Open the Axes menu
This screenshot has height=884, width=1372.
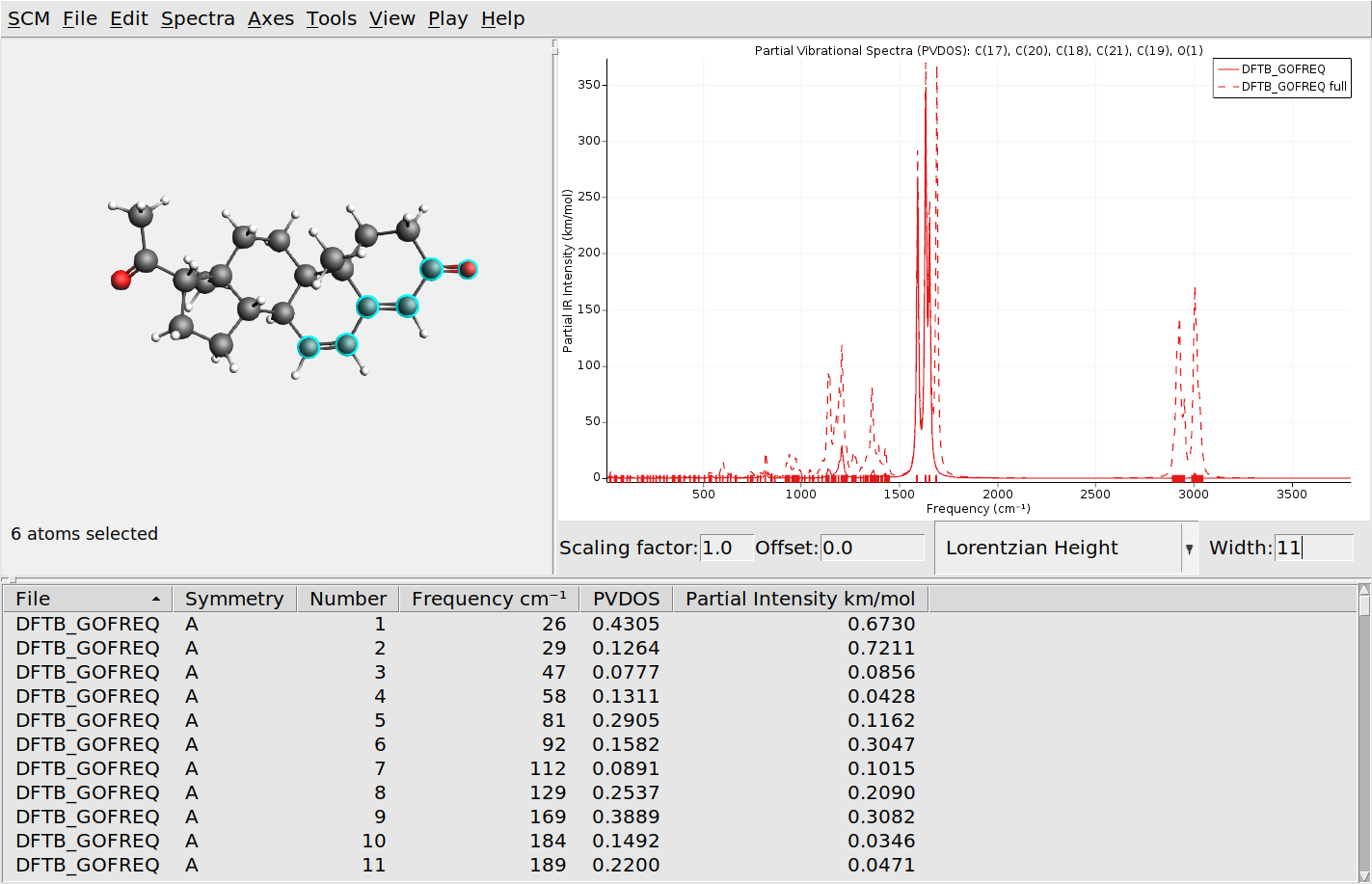tap(271, 17)
